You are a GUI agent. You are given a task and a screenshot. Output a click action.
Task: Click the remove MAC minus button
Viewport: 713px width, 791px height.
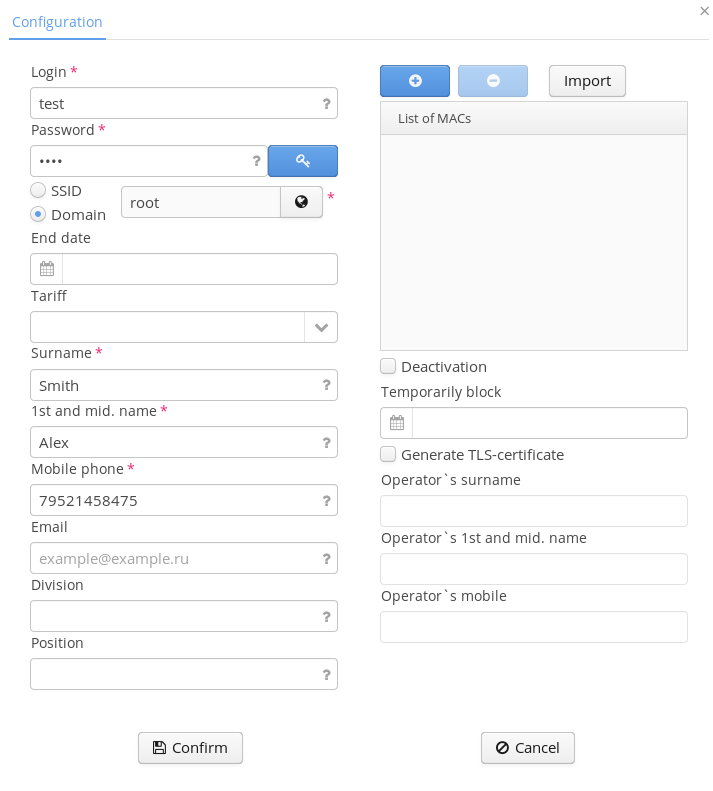pos(493,81)
